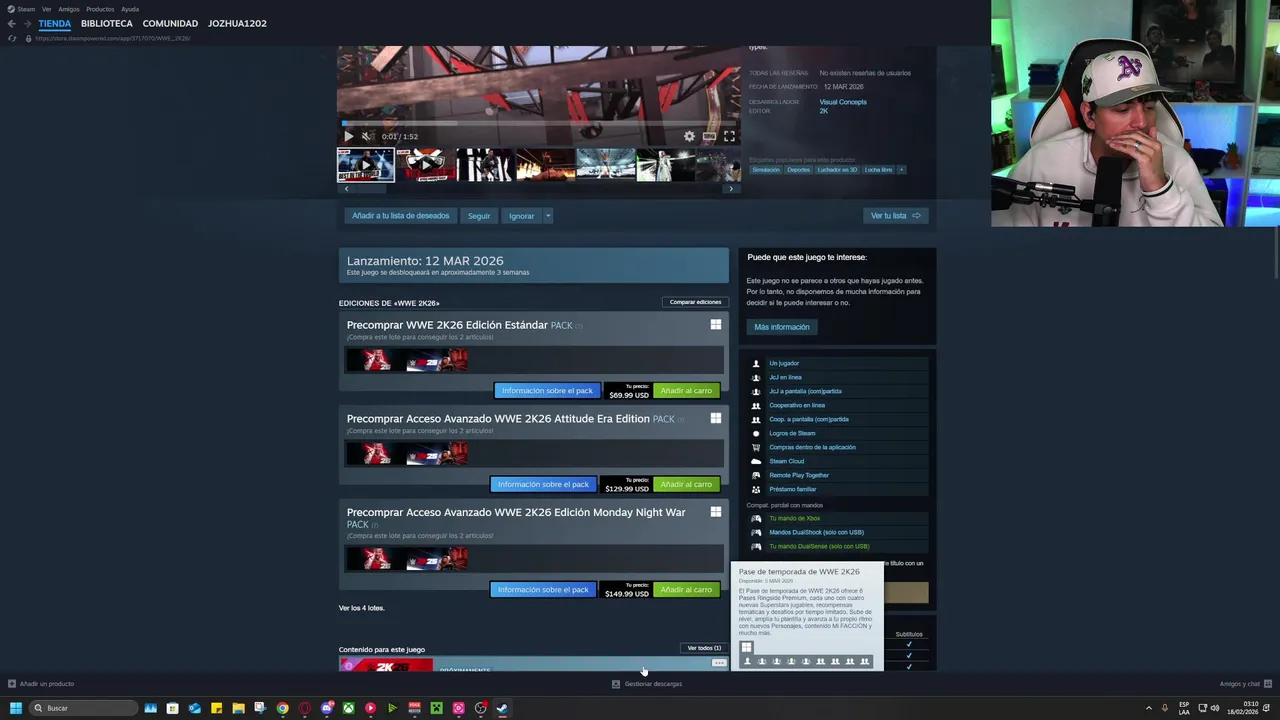Open JOZHUA1202 profile tab

click(x=237, y=24)
